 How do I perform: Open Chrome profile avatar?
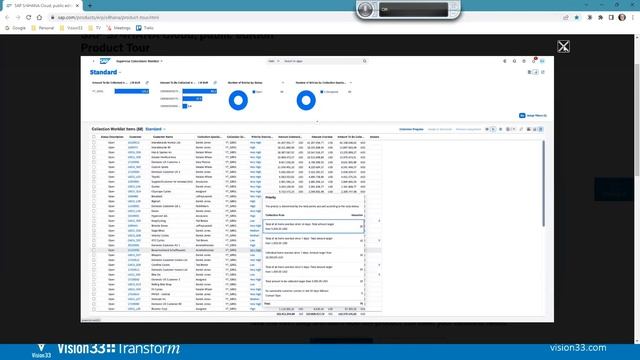[x=622, y=18]
